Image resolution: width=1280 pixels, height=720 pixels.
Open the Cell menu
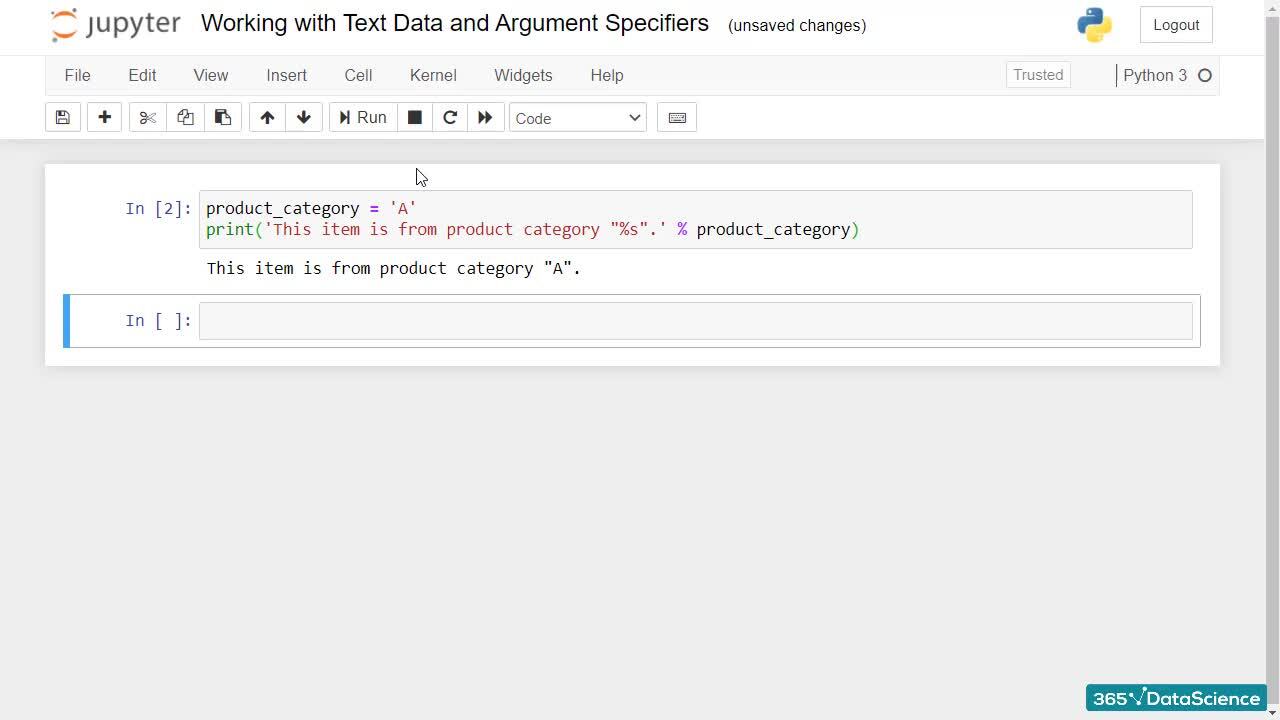[358, 75]
